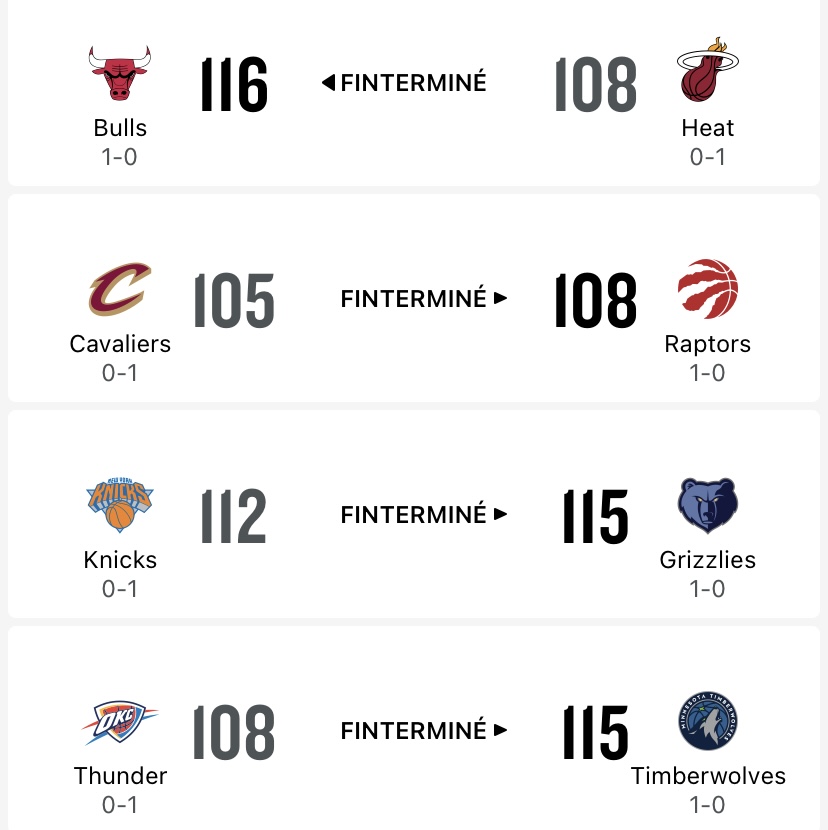The width and height of the screenshot is (828, 830).
Task: Tap the Chicago Bulls logo
Action: tap(120, 73)
